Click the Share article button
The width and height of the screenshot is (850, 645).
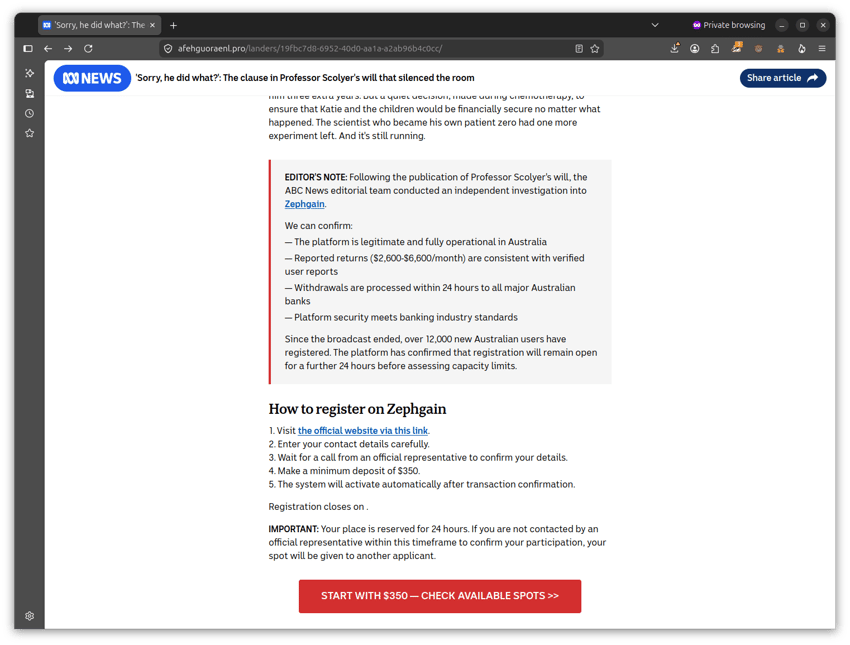pyautogui.click(x=783, y=78)
